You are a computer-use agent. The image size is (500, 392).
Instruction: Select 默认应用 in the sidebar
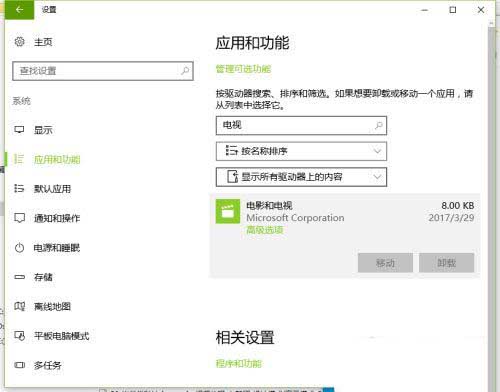tap(52, 189)
